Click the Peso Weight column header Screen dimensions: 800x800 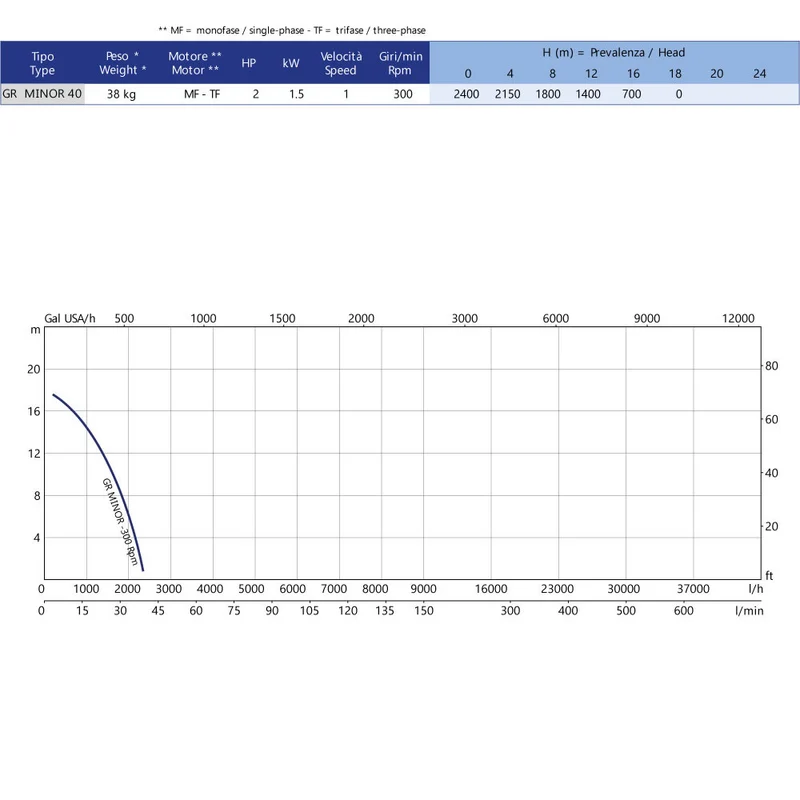tap(122, 63)
